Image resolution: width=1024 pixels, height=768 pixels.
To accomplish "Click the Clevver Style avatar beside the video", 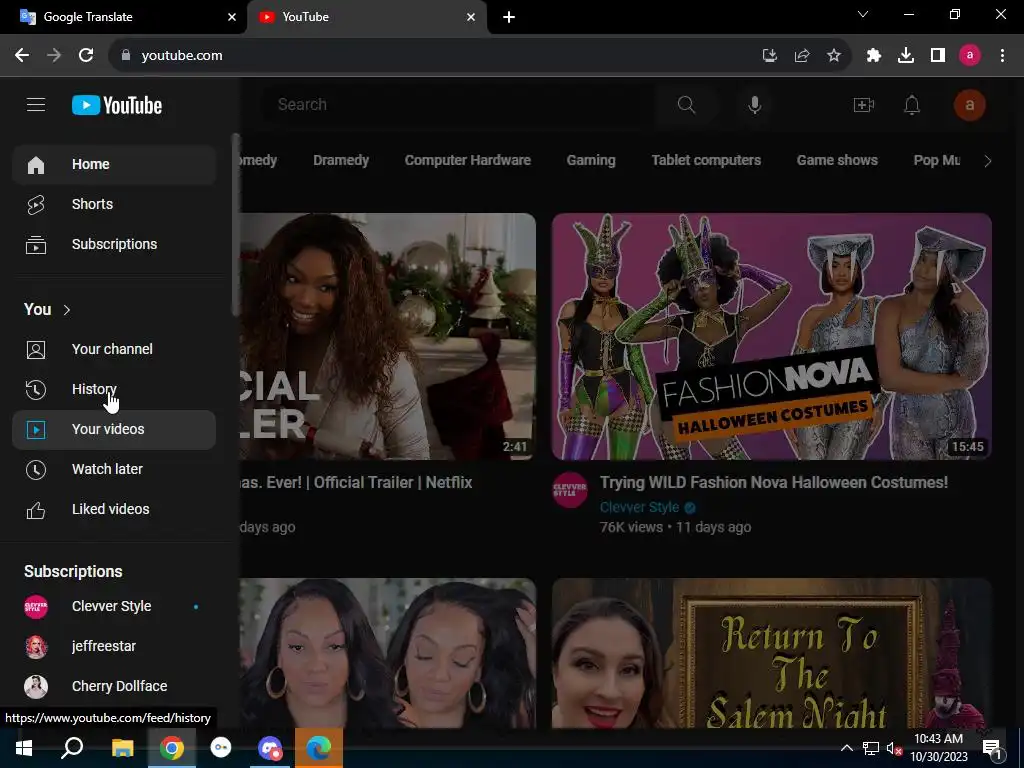I will pos(570,490).
